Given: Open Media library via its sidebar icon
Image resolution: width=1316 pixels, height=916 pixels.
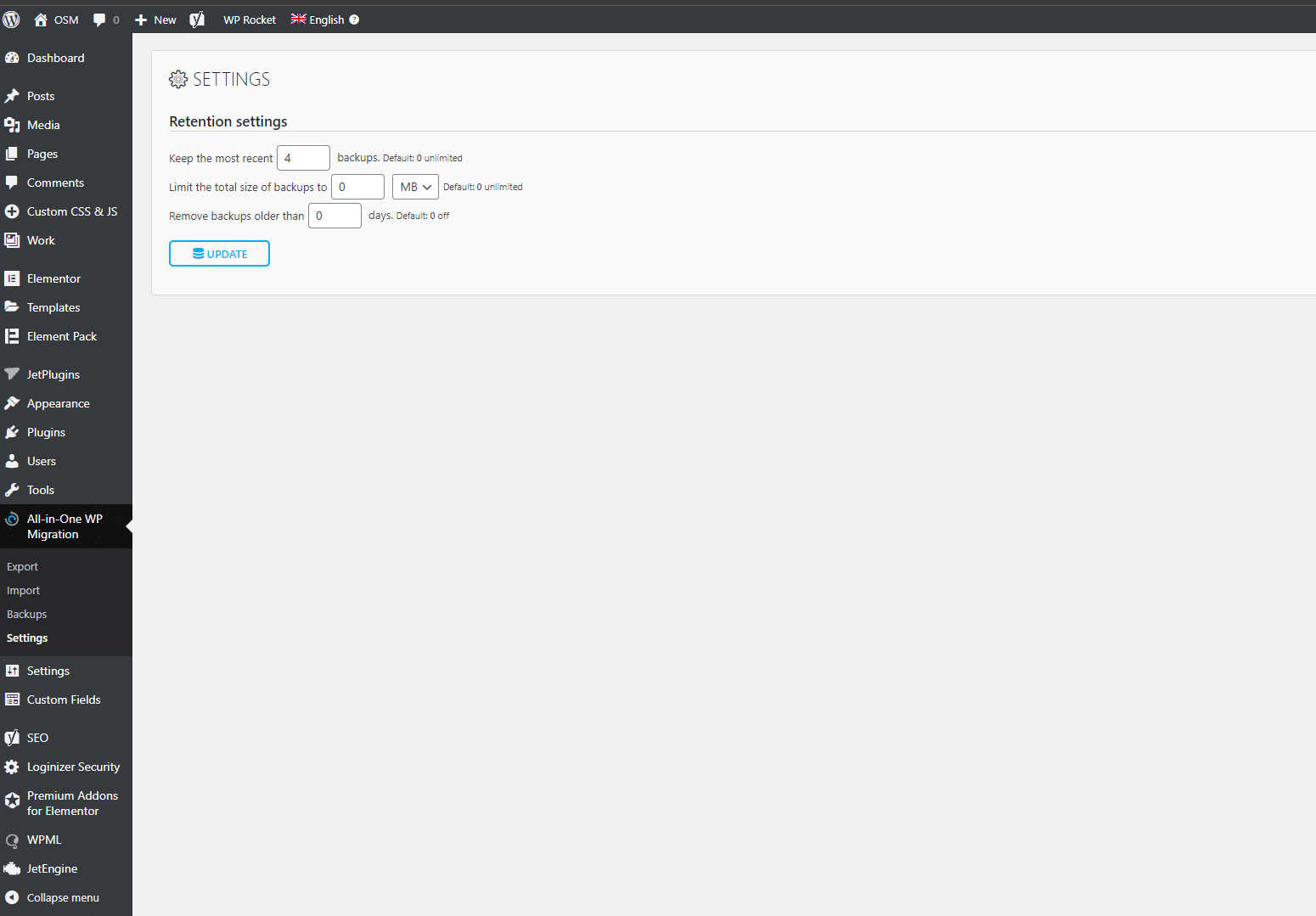Looking at the screenshot, I should pyautogui.click(x=12, y=125).
